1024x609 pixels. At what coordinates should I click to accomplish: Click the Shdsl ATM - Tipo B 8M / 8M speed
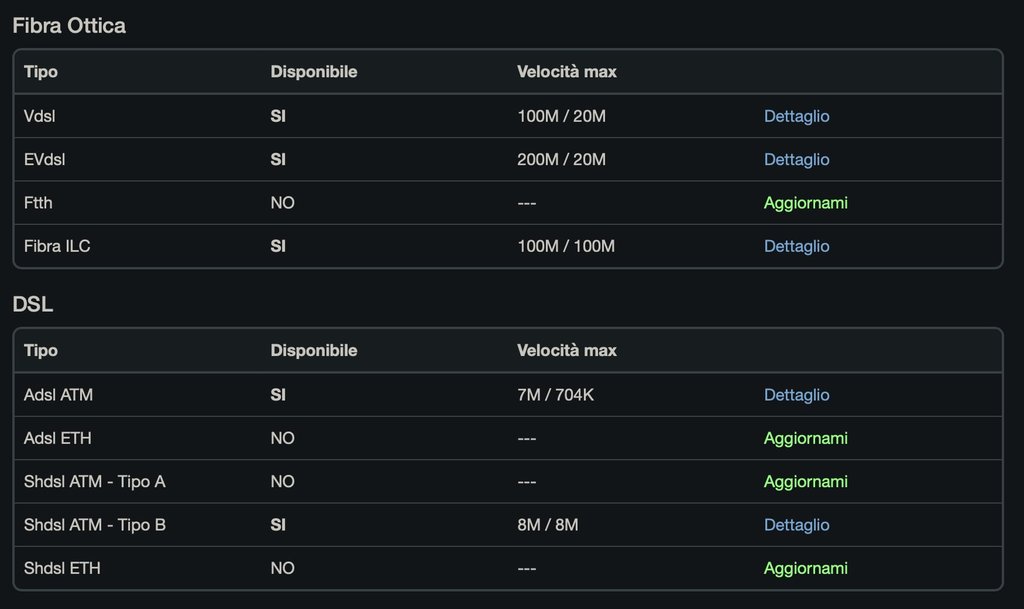547,525
